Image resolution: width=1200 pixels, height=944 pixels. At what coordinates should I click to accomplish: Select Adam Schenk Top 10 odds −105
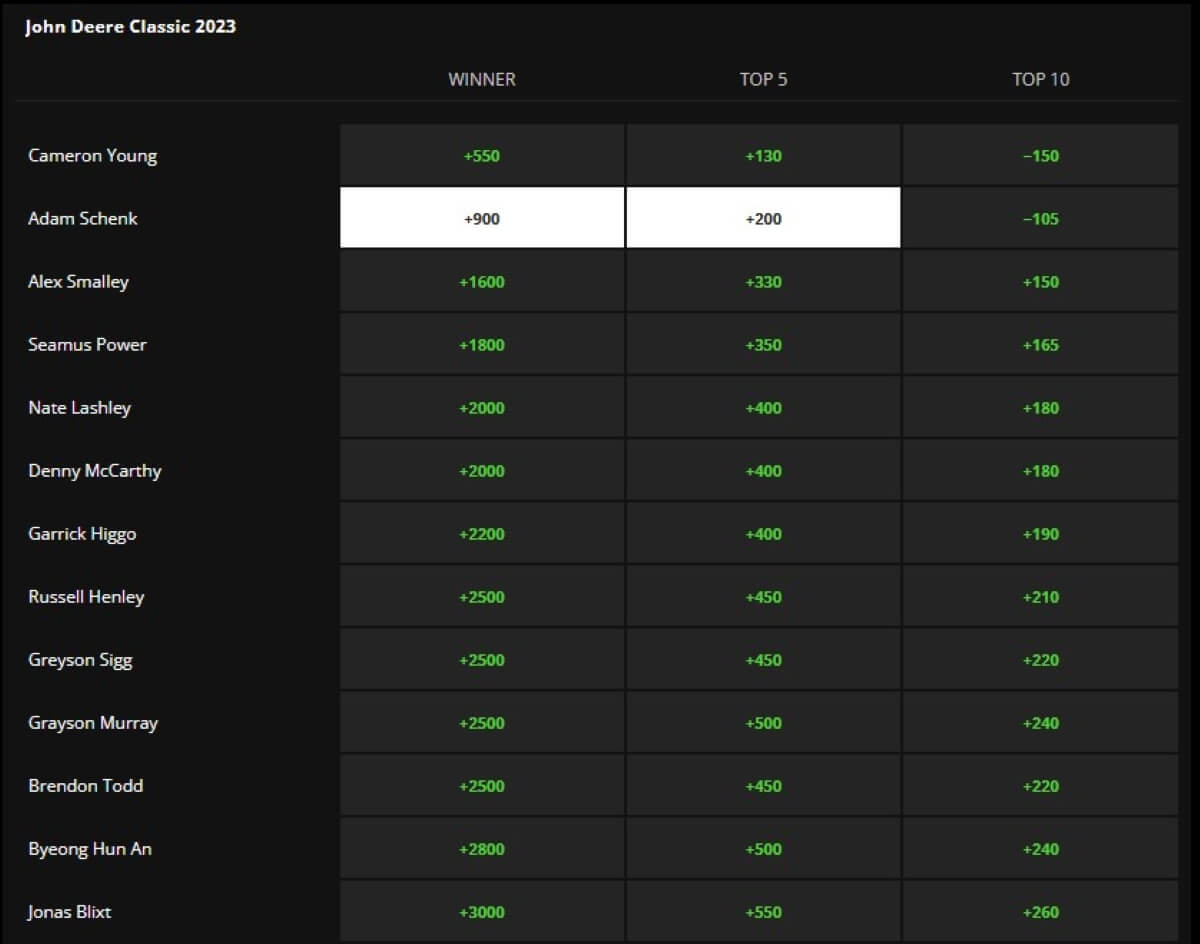tap(1040, 218)
